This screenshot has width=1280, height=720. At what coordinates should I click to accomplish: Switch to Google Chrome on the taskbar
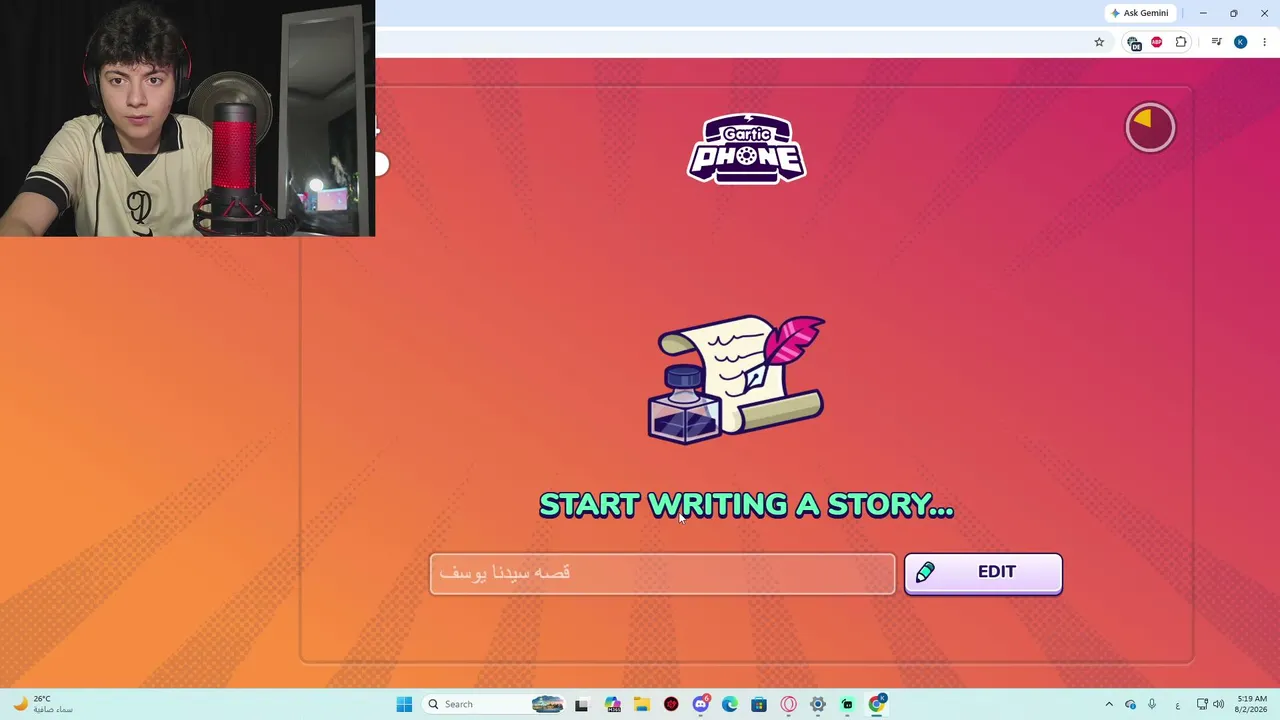[877, 704]
